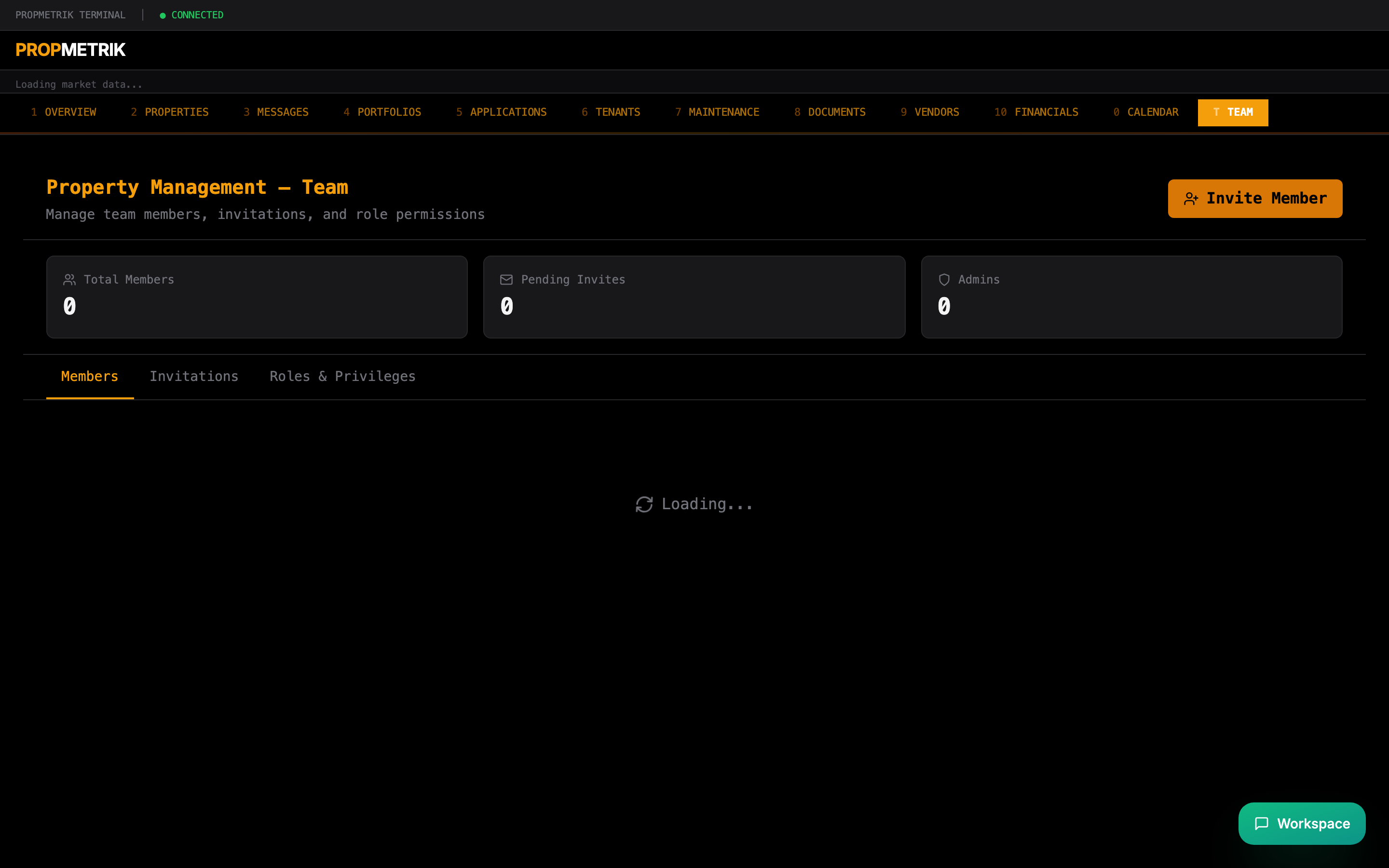Click the 'Manage team members' subtitle text
This screenshot has height=868, width=1389.
pos(265,215)
